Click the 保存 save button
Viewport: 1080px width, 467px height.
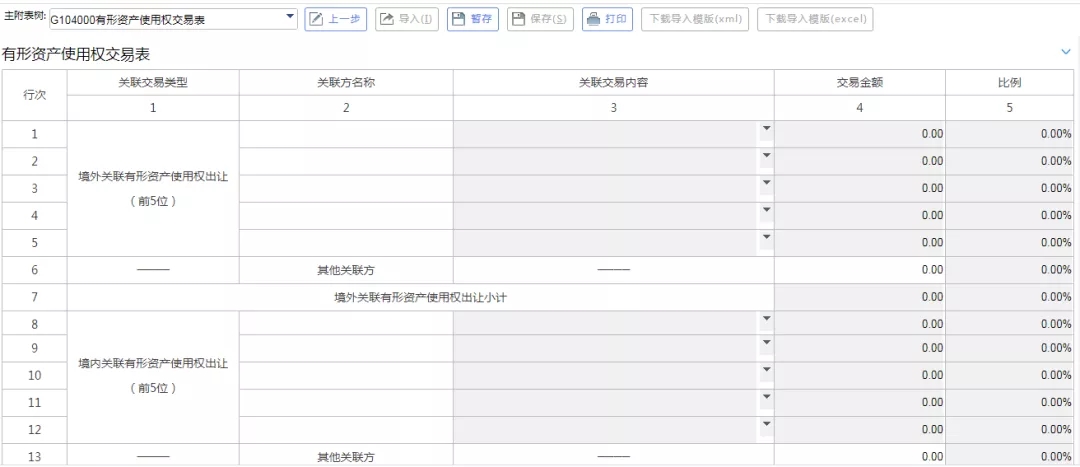tap(540, 20)
